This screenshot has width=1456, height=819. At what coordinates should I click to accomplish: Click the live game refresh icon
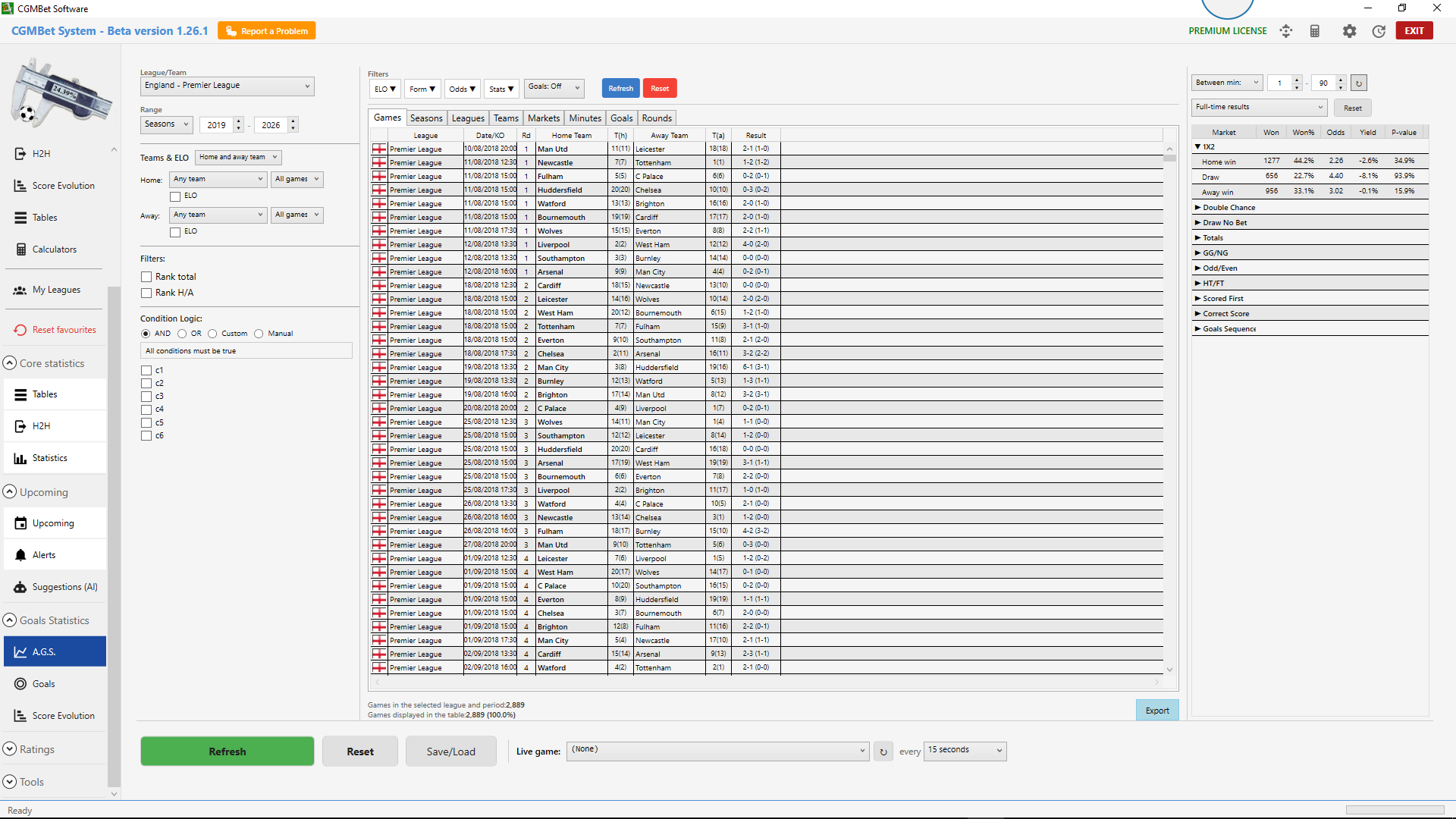coord(883,752)
